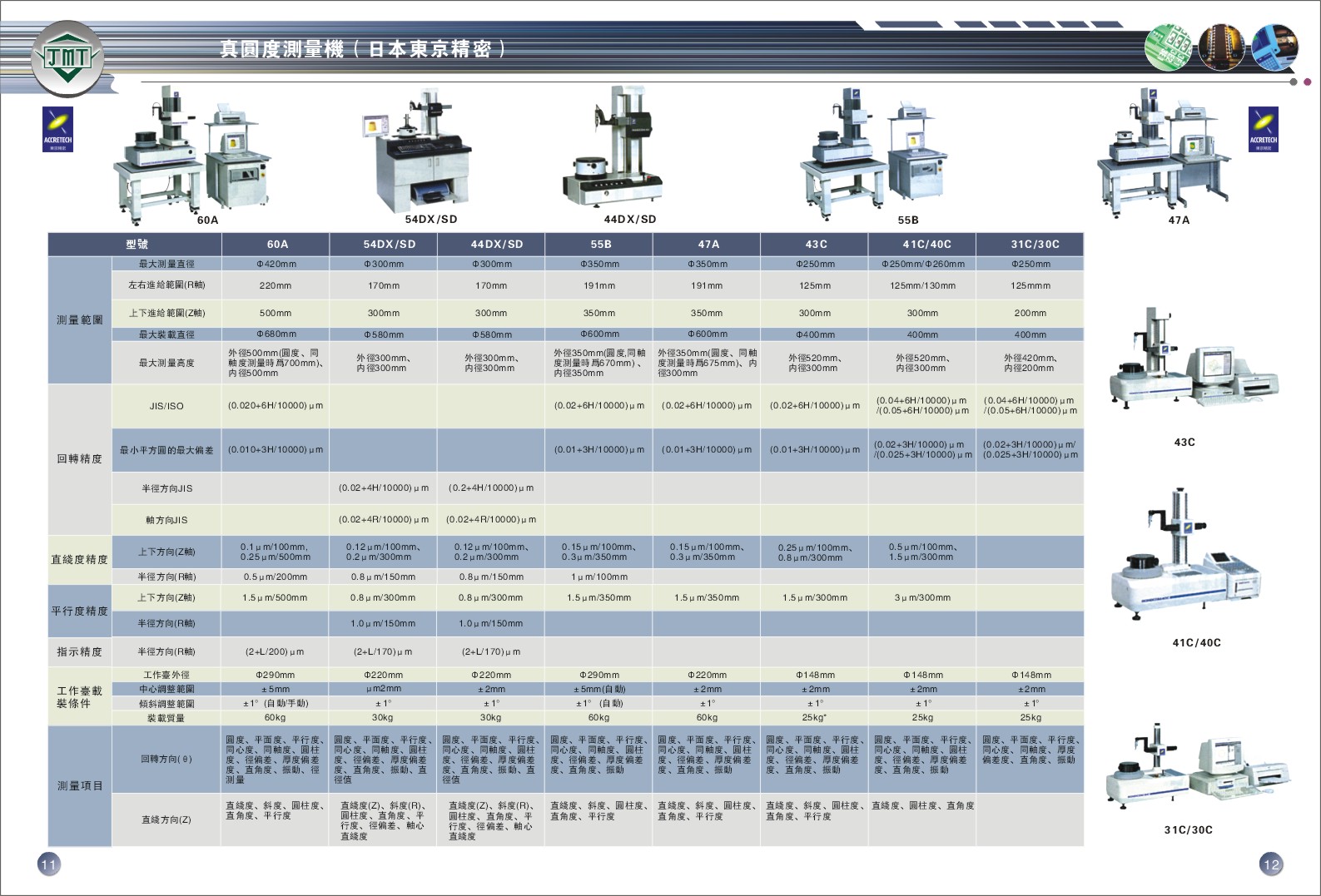Click the JMT logo emblem
Viewport: 1321px width, 896px height.
67,58
